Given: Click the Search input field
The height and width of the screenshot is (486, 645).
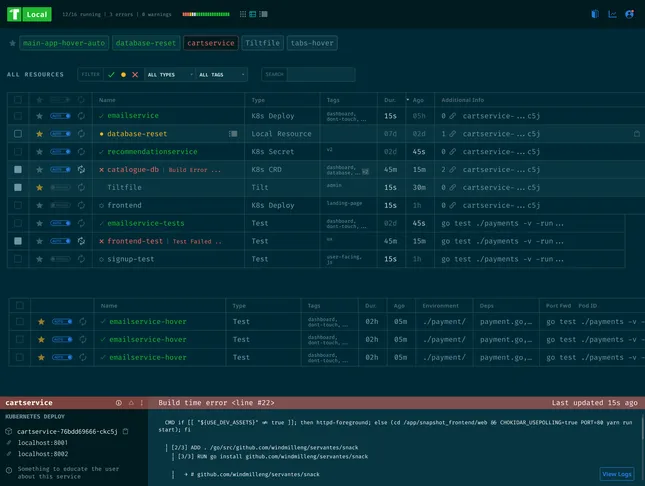Looking at the screenshot, I should point(321,74).
